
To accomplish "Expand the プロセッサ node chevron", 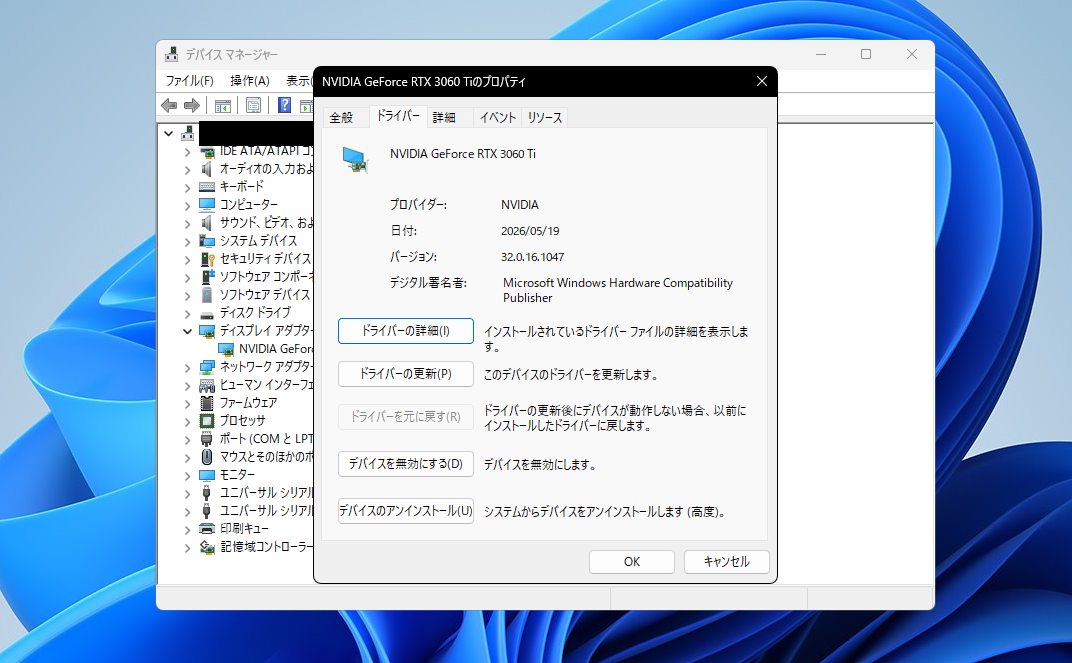I will 187,422.
